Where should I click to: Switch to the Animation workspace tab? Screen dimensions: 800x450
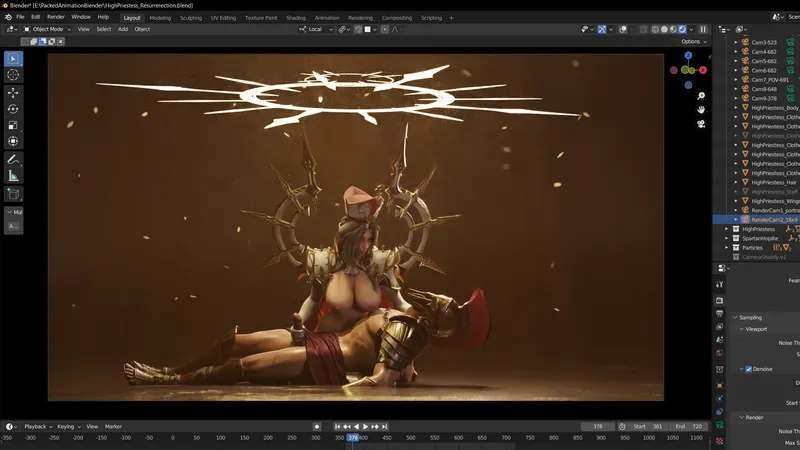(327, 18)
